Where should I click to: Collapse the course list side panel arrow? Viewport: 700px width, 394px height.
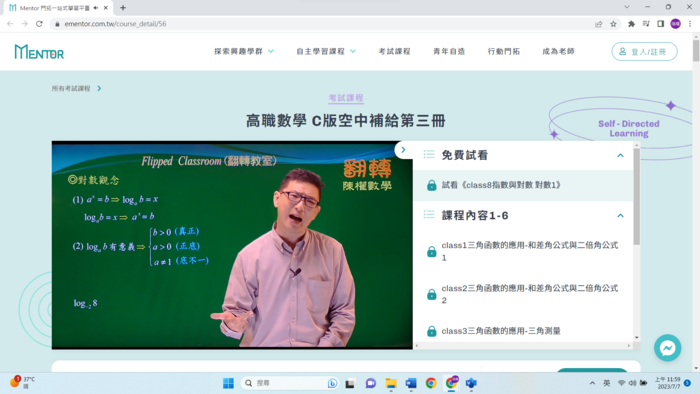pos(403,150)
